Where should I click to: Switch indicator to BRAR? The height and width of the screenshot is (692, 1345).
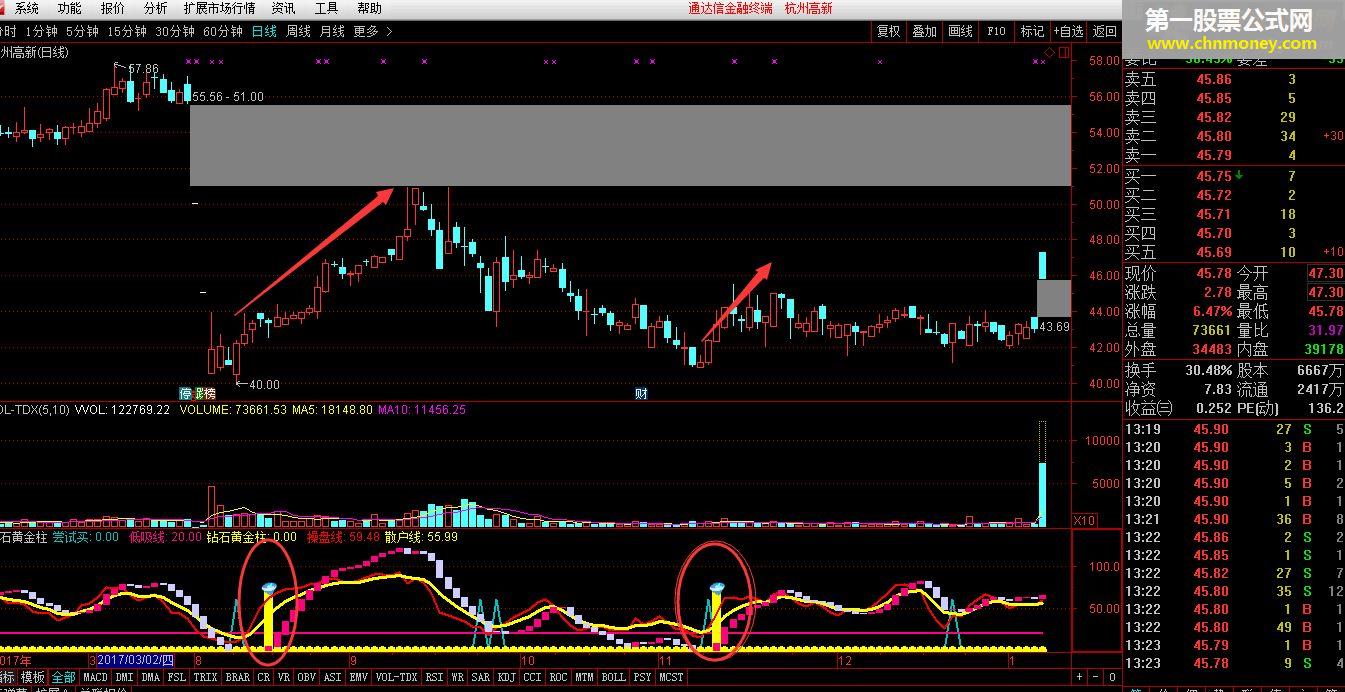(237, 677)
